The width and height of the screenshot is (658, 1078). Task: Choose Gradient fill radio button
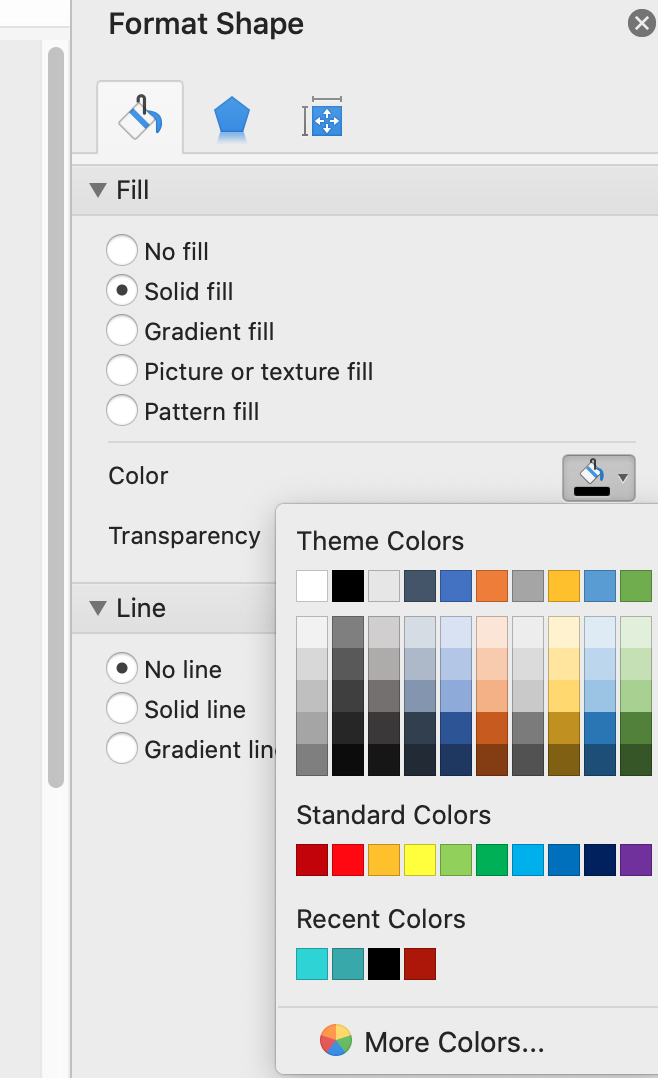(122, 331)
